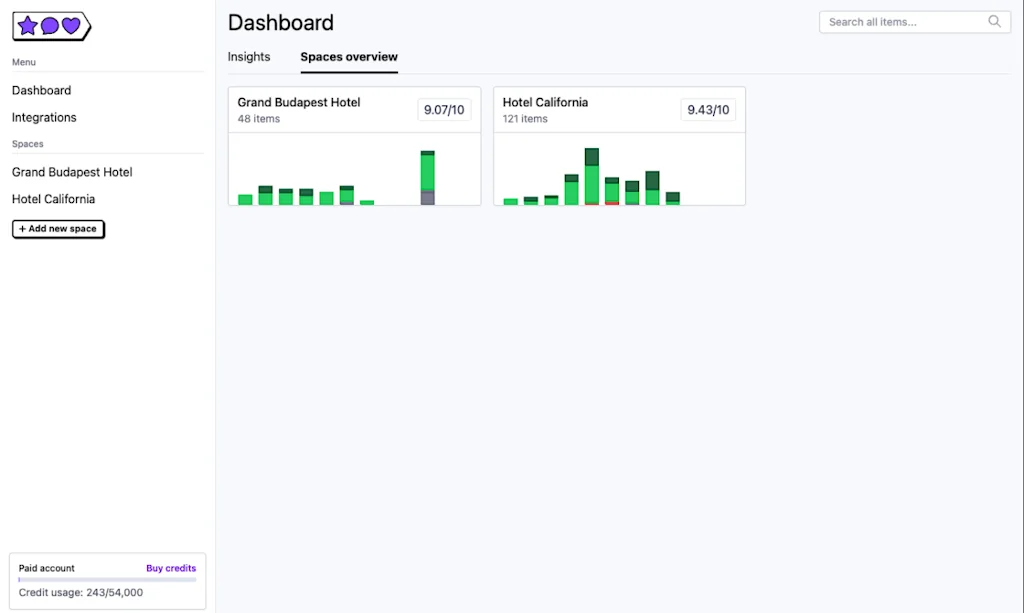The height and width of the screenshot is (613, 1024).
Task: Open the Dashboard menu entry
Action: pos(41,90)
